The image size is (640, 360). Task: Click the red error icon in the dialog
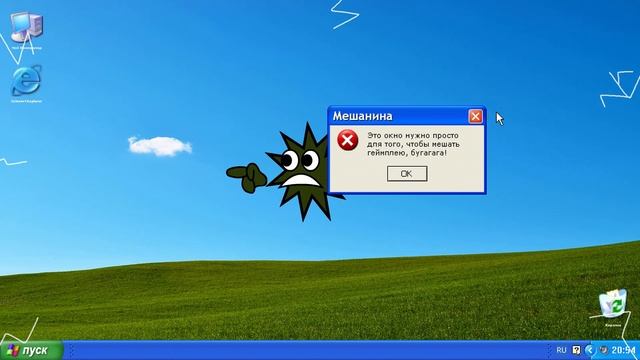[348, 140]
